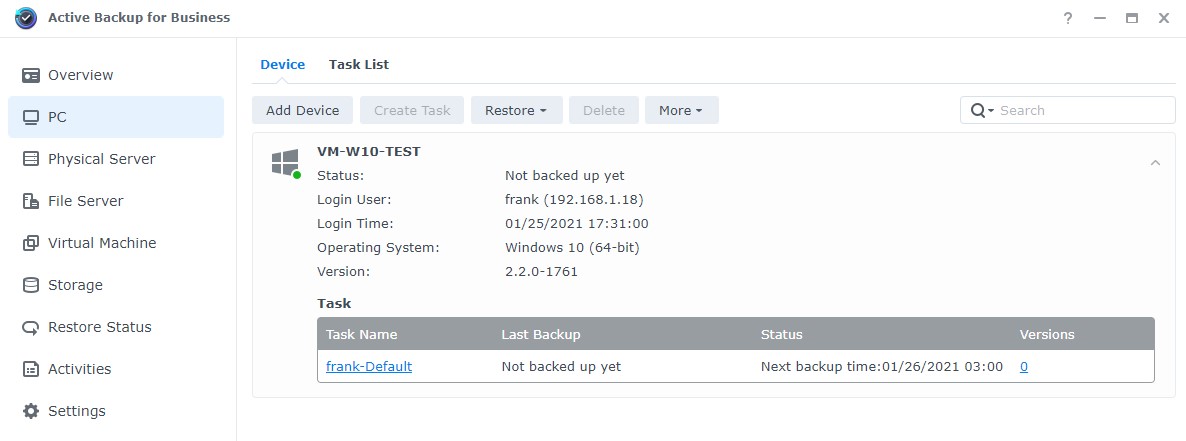Select the PC monitor icon in sidebar
Image resolution: width=1186 pixels, height=441 pixels.
point(31,117)
